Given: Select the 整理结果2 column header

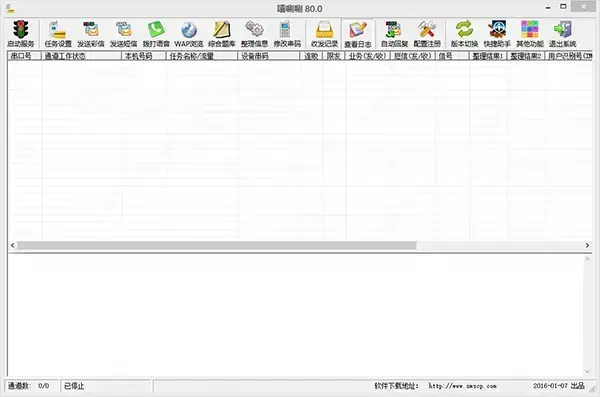Looking at the screenshot, I should tap(526, 56).
